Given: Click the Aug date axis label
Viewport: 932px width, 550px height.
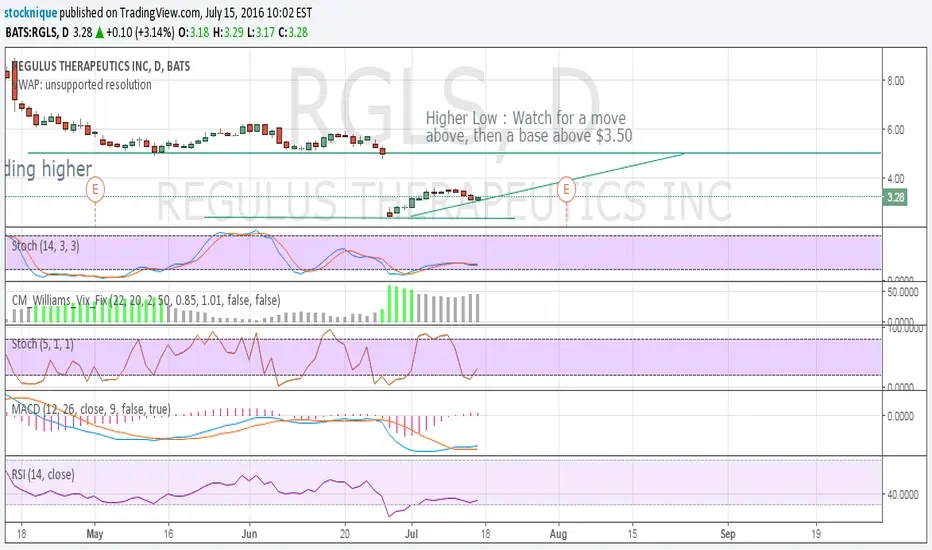Looking at the screenshot, I should pyautogui.click(x=558, y=533).
